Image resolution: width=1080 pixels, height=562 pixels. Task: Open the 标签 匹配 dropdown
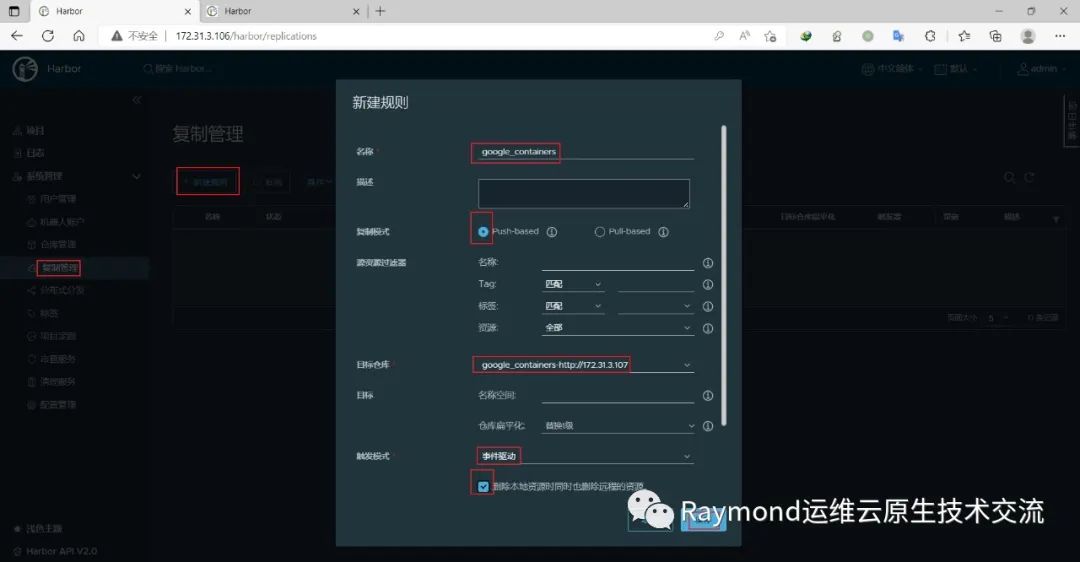click(573, 306)
